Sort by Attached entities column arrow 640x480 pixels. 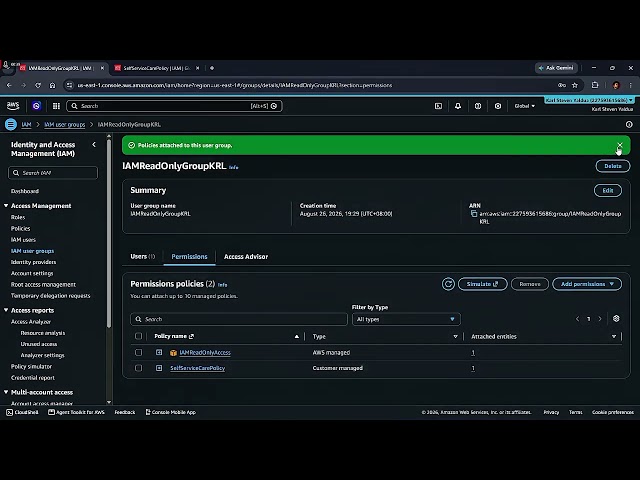(x=614, y=336)
